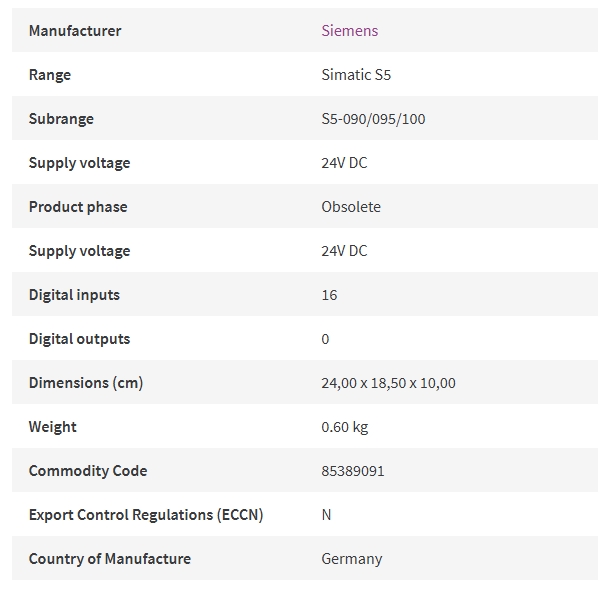This screenshot has height=594, width=610.
Task: Select the commodity code 85389091
Action: (x=352, y=471)
